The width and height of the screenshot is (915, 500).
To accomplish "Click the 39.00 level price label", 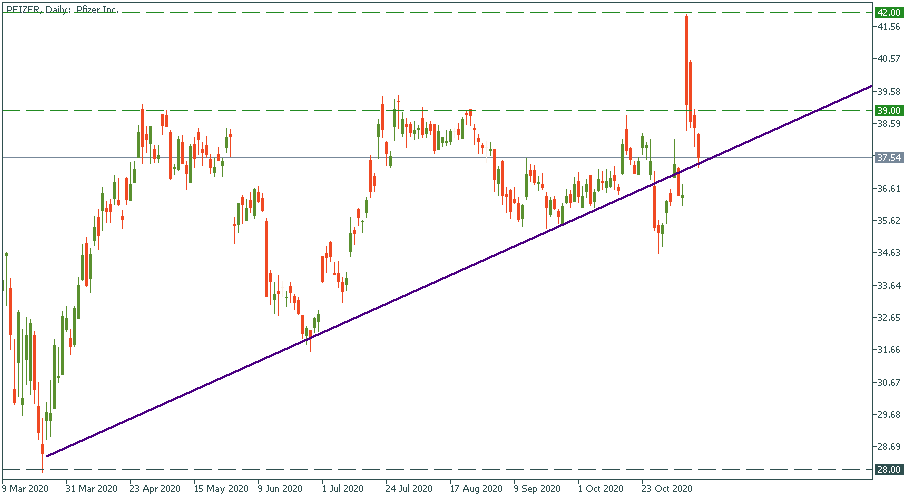I will point(888,110).
